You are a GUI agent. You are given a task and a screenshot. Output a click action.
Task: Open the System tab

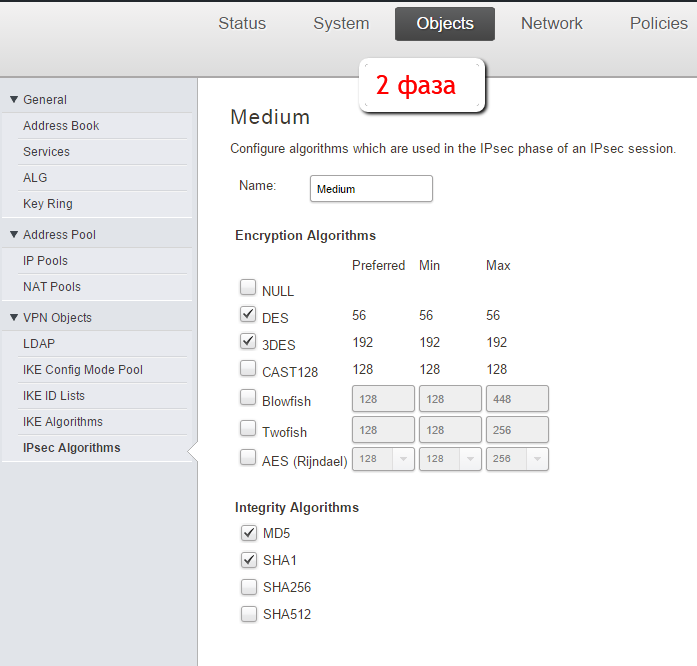(x=341, y=24)
